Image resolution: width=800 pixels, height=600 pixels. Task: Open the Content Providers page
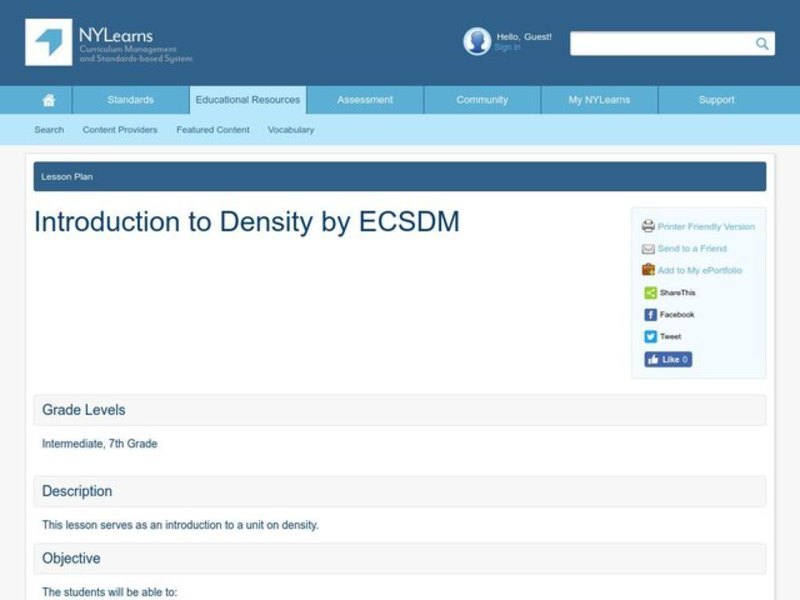point(120,129)
